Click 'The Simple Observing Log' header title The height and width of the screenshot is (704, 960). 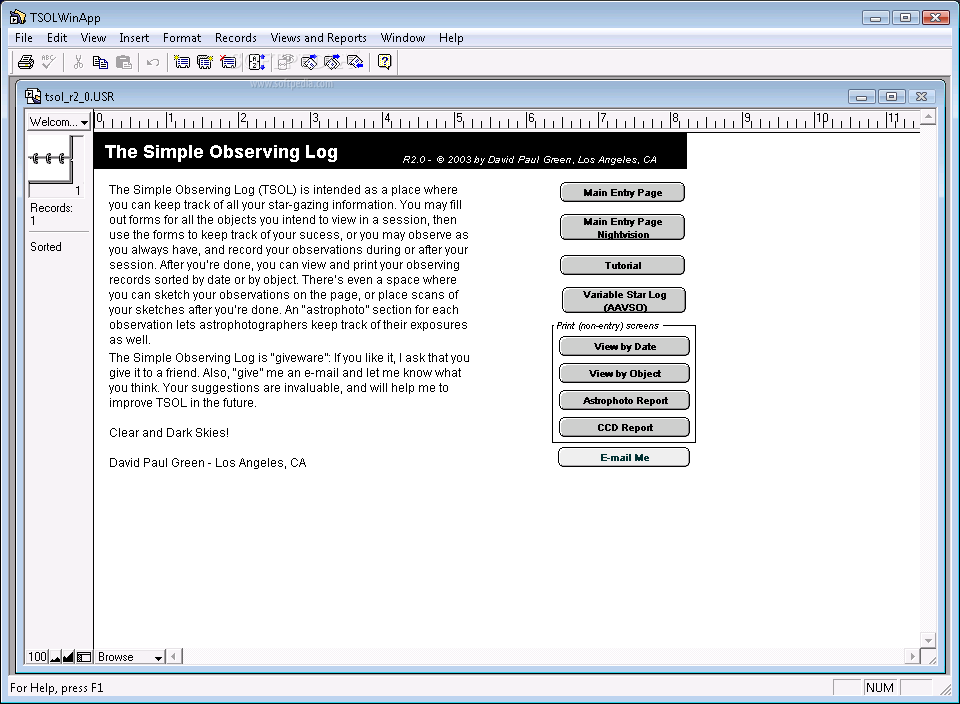point(221,152)
